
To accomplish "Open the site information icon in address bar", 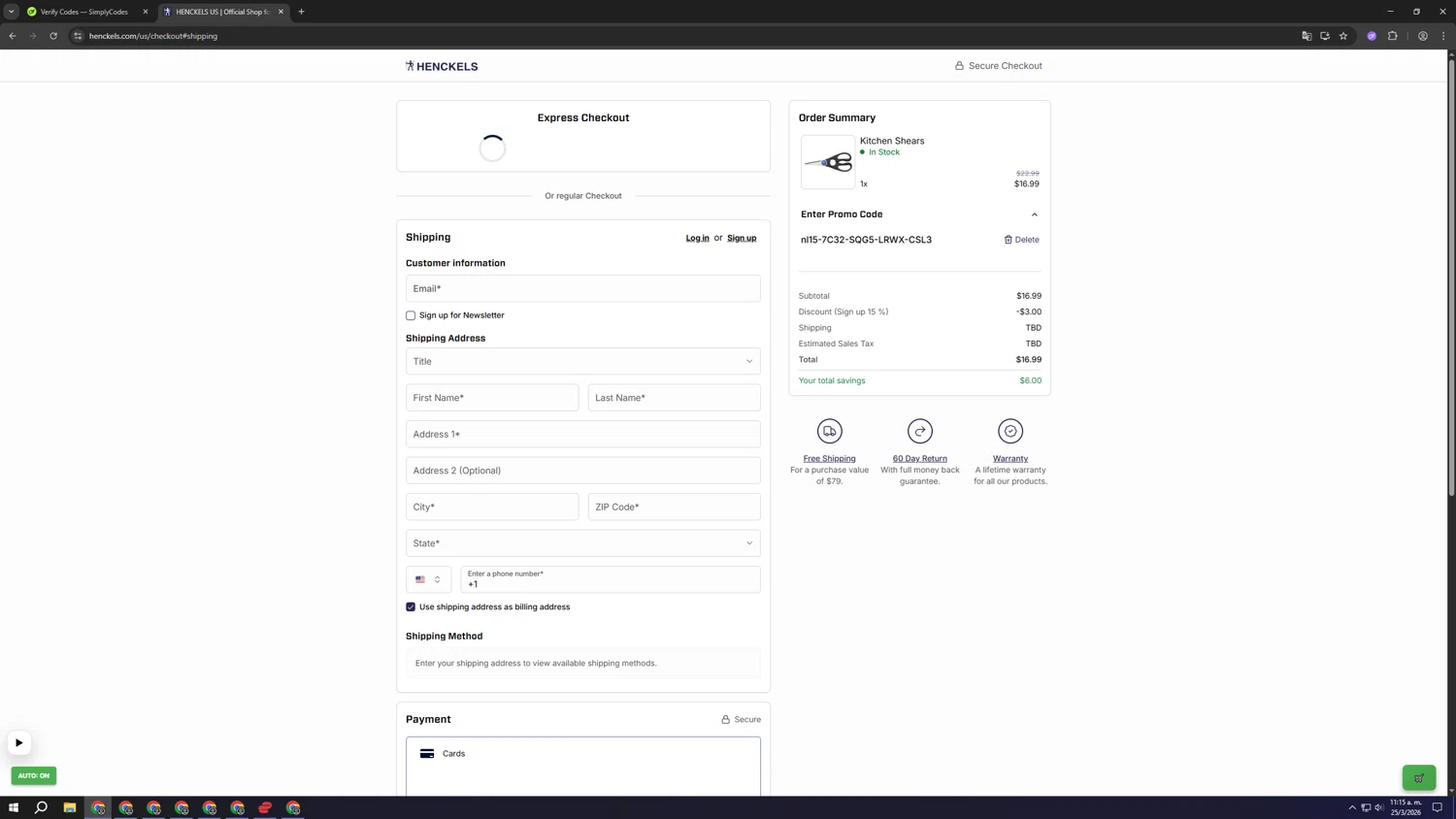I will click(x=79, y=36).
